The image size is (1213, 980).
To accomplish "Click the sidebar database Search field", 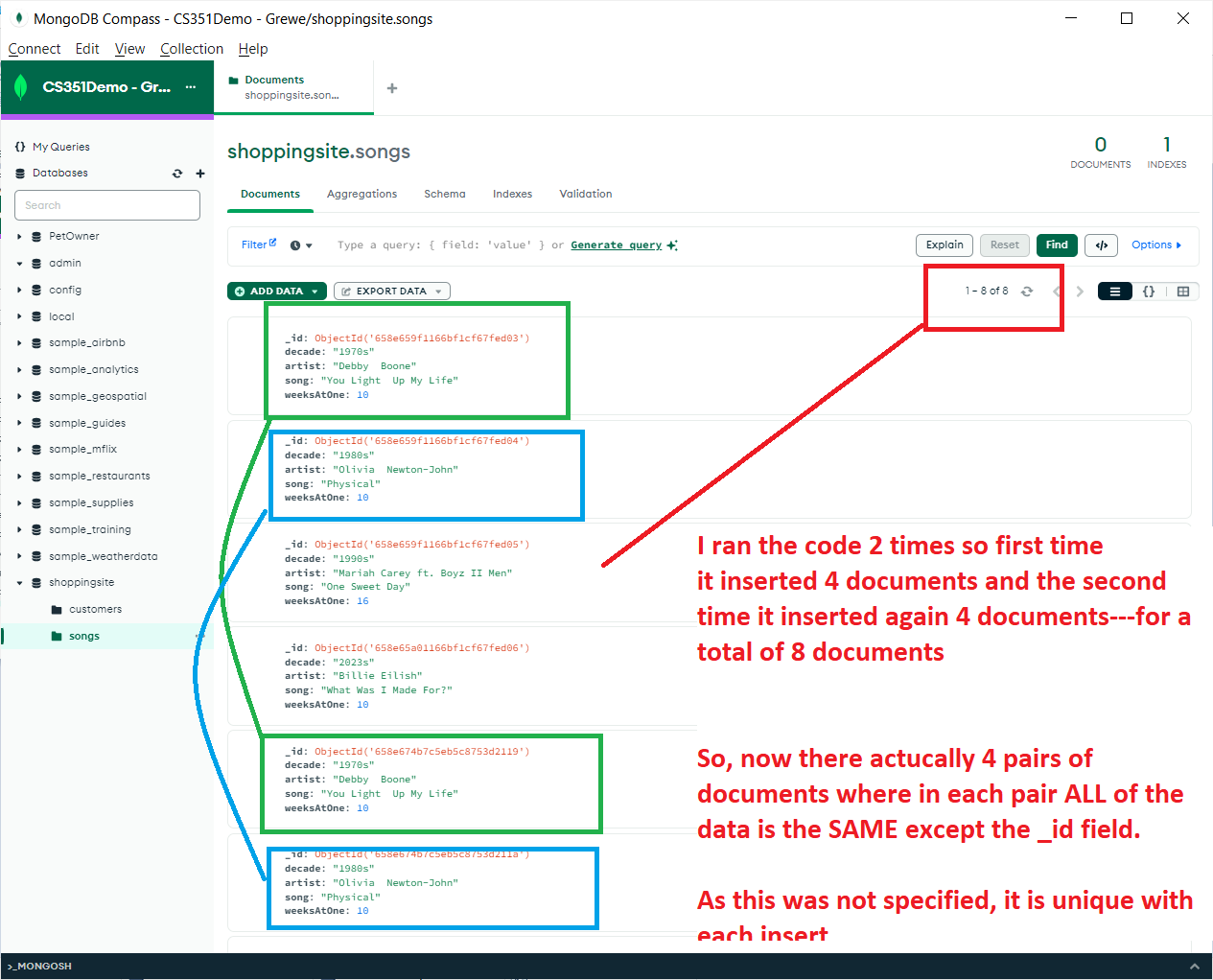I will coord(107,205).
